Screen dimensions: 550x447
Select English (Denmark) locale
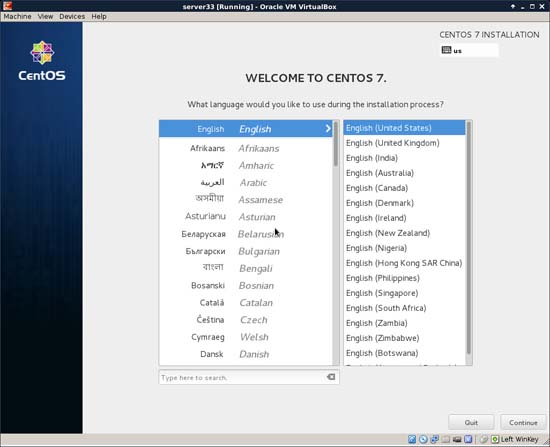coord(404,203)
